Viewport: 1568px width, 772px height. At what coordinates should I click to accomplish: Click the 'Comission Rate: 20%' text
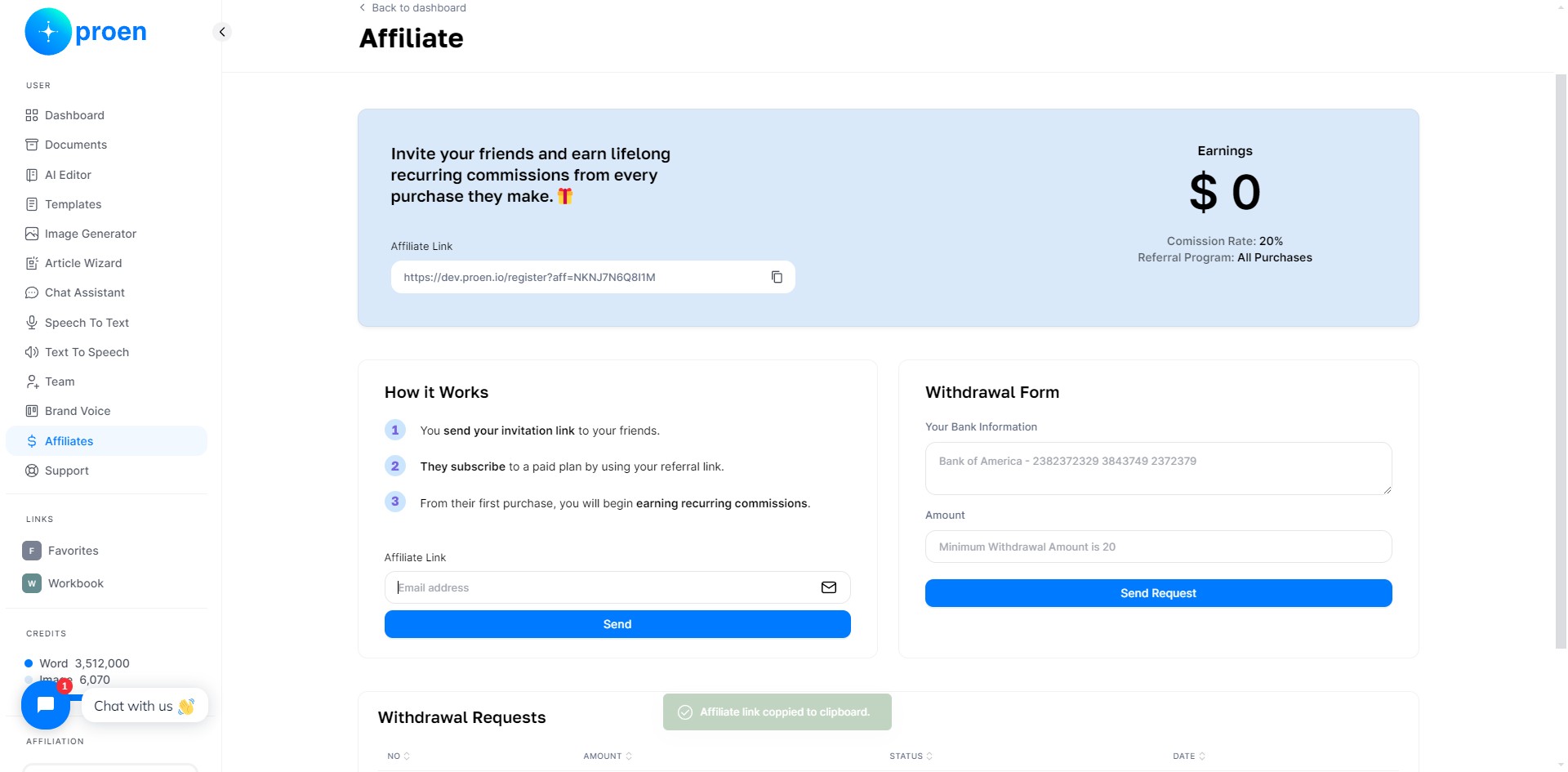pyautogui.click(x=1225, y=241)
